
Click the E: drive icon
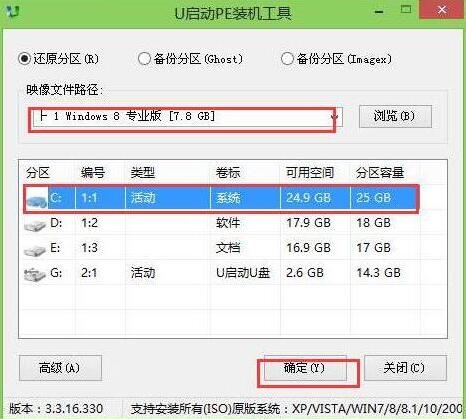(35, 250)
